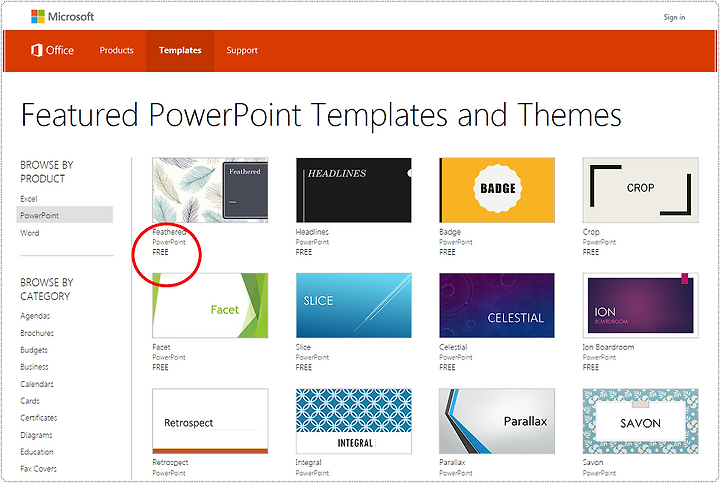Image resolution: width=720 pixels, height=483 pixels.
Task: Click the FREE label under Headlines
Action: (x=304, y=252)
